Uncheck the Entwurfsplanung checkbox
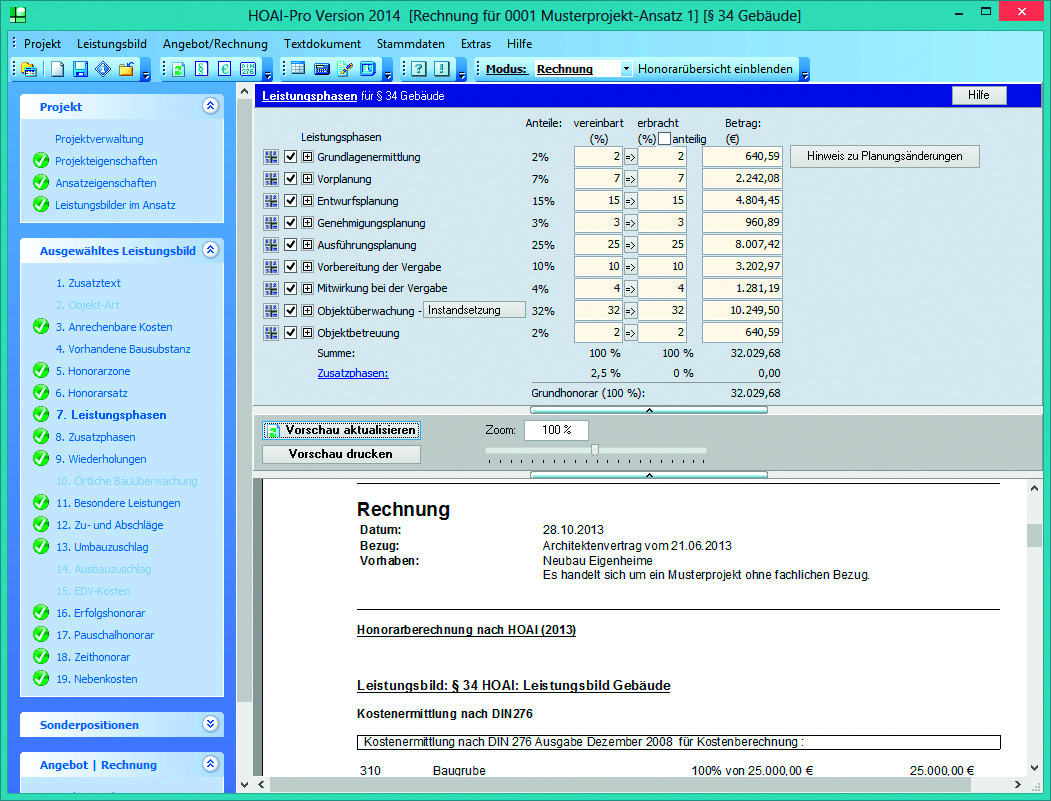 290,200
